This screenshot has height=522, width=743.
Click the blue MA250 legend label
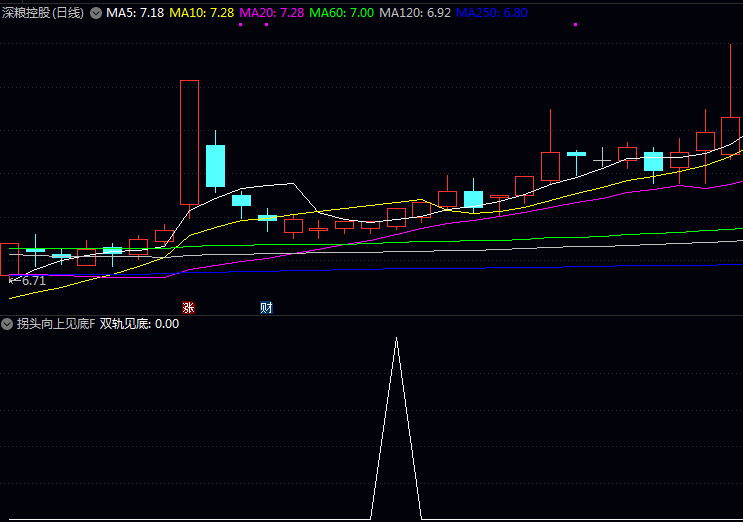point(492,13)
